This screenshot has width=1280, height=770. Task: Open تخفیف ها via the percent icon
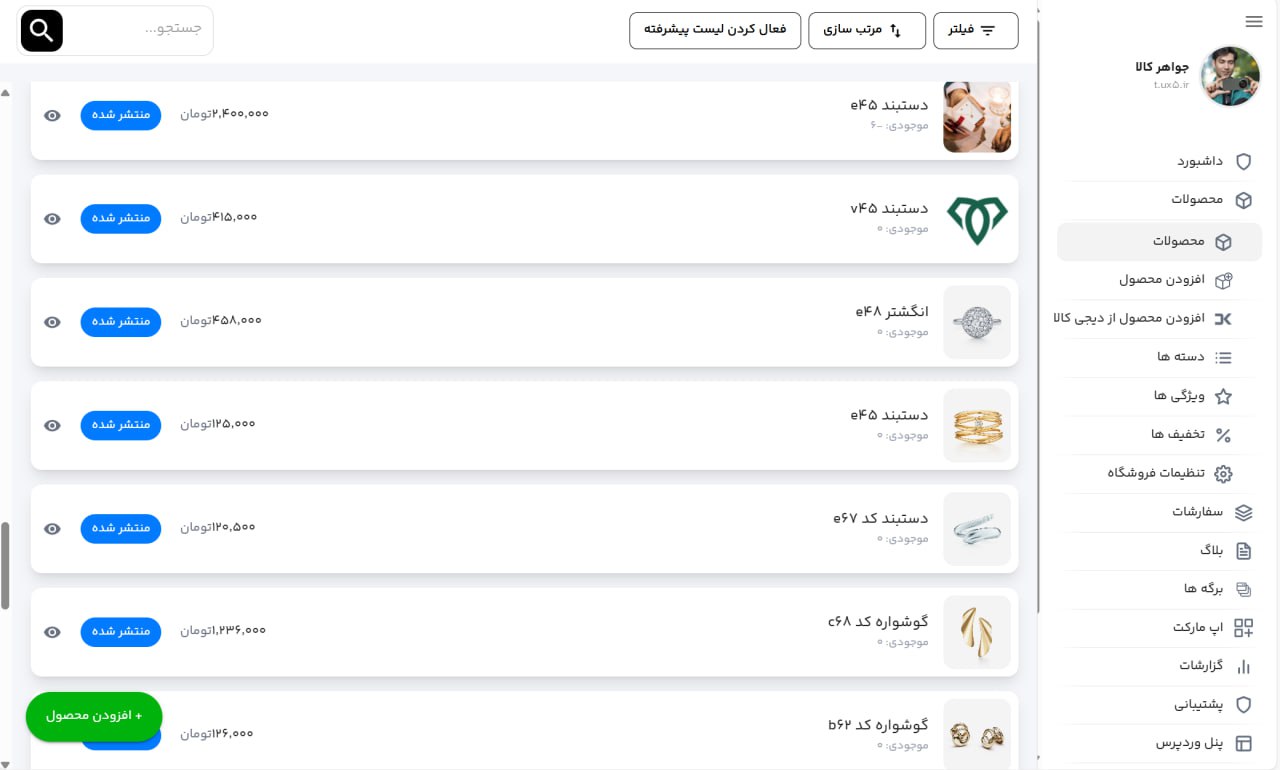1223,435
